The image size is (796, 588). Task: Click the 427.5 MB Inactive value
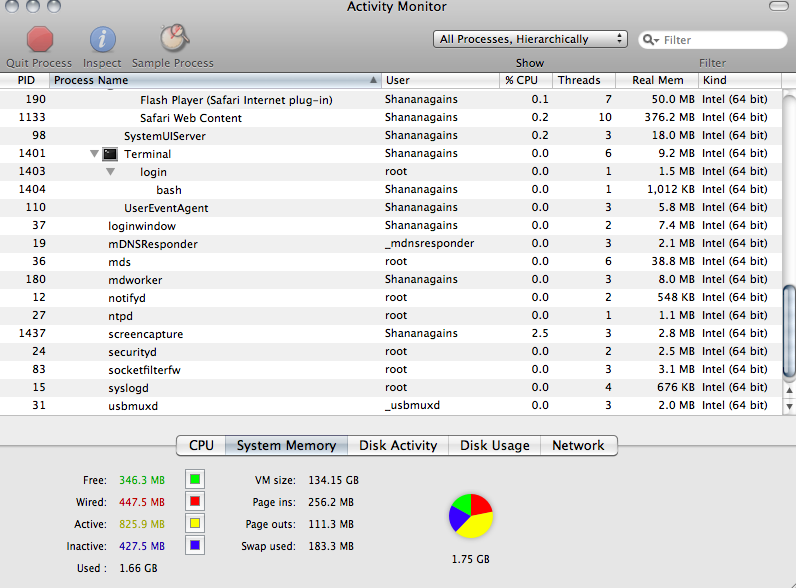coord(142,546)
